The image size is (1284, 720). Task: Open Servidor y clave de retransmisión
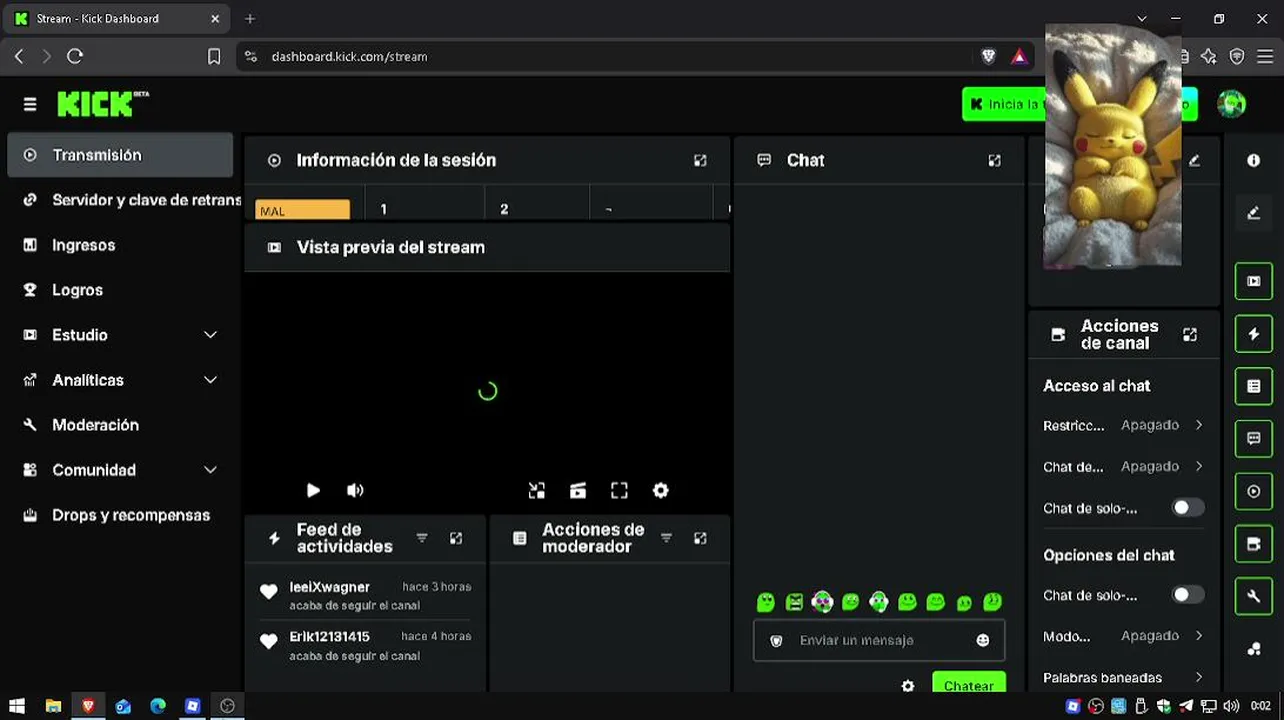(120, 200)
